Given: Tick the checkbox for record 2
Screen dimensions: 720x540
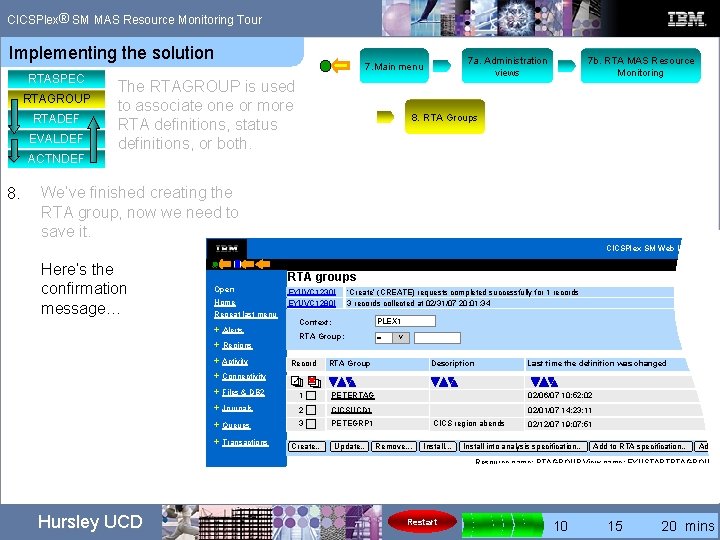Looking at the screenshot, I should tap(311, 410).
